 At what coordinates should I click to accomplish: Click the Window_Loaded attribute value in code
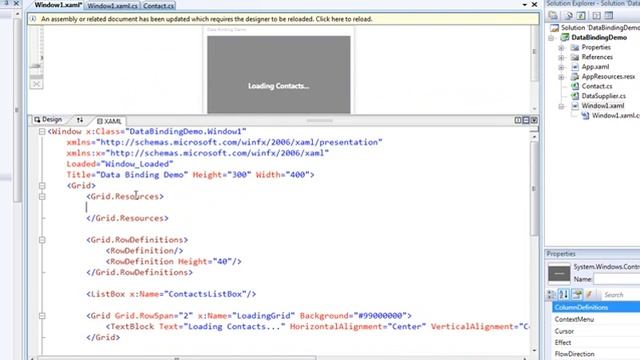(137, 164)
